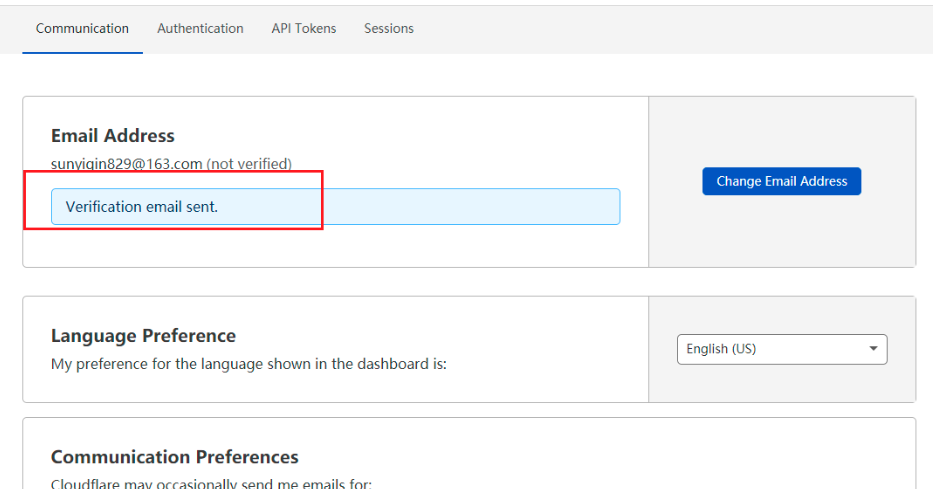
Task: Click the '(not verified)' status text
Action: 249,163
